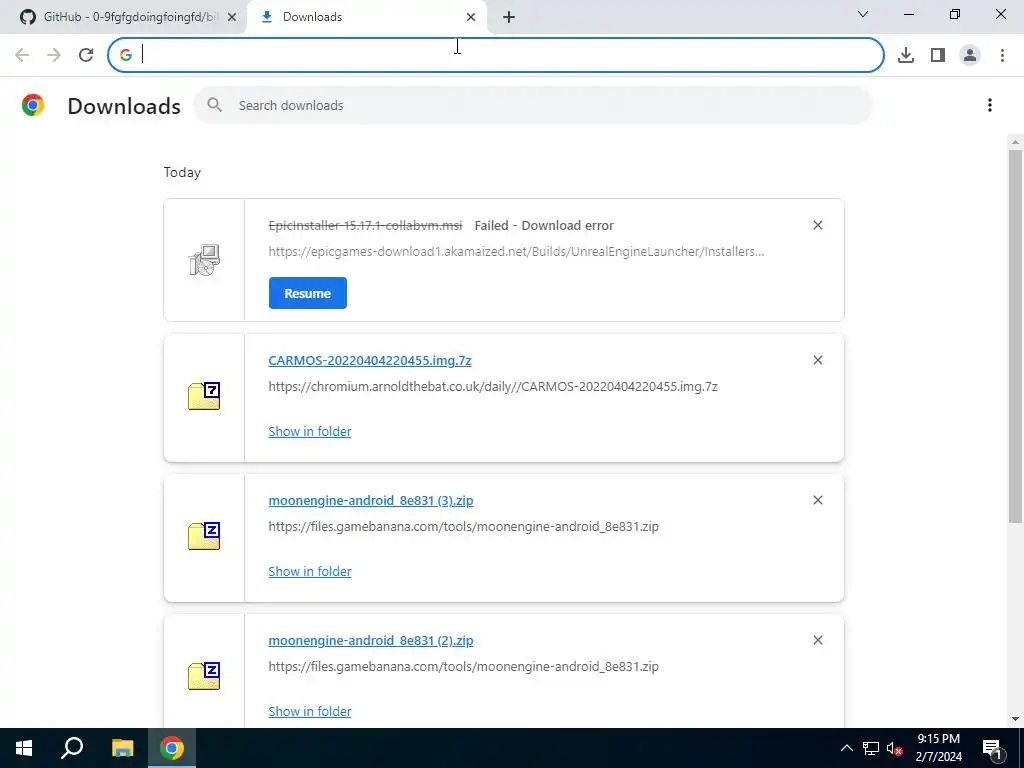Open CARMOS-20220404220455.img.7z file link
Image resolution: width=1024 pixels, height=768 pixels.
click(370, 360)
